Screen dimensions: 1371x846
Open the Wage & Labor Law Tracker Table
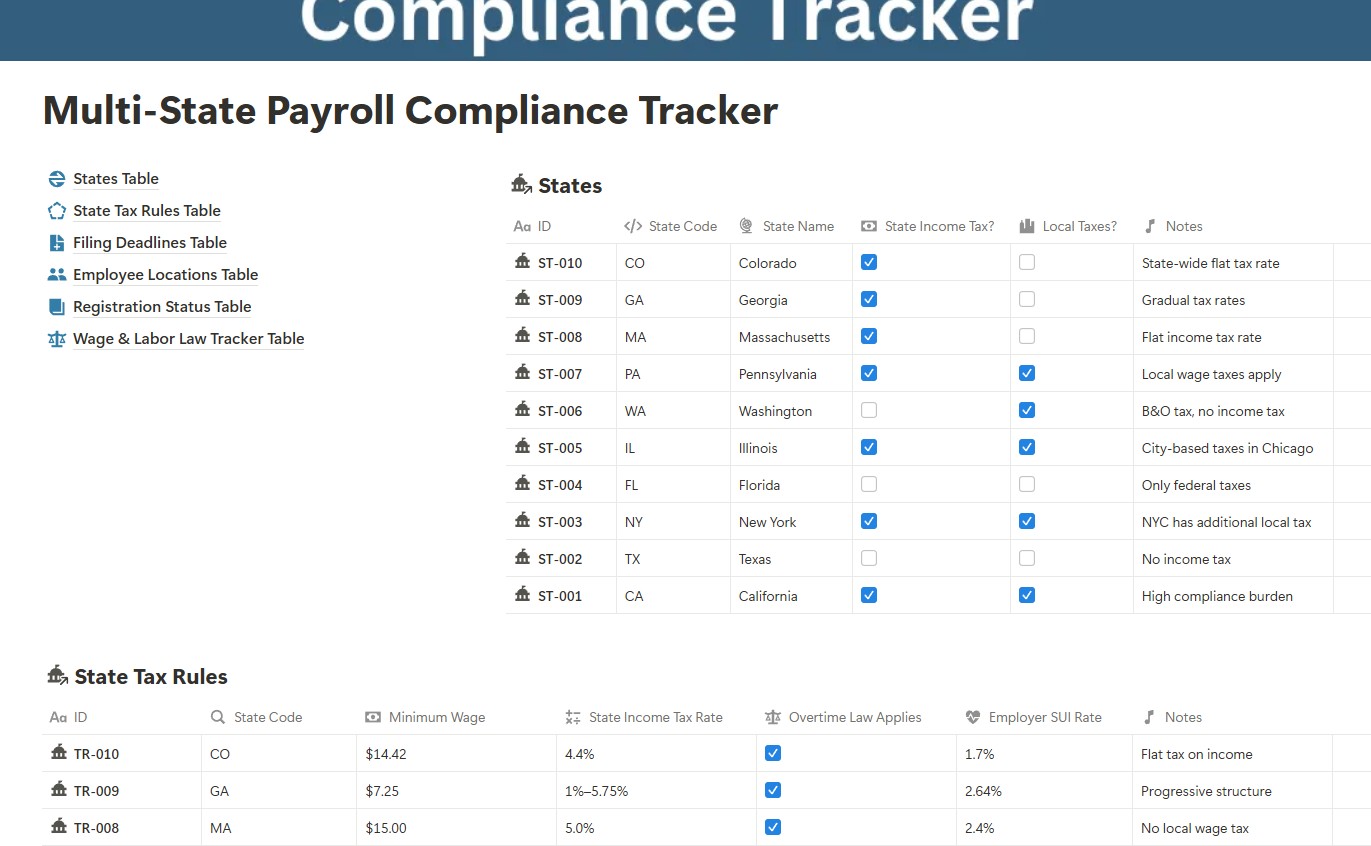pyautogui.click(x=188, y=339)
